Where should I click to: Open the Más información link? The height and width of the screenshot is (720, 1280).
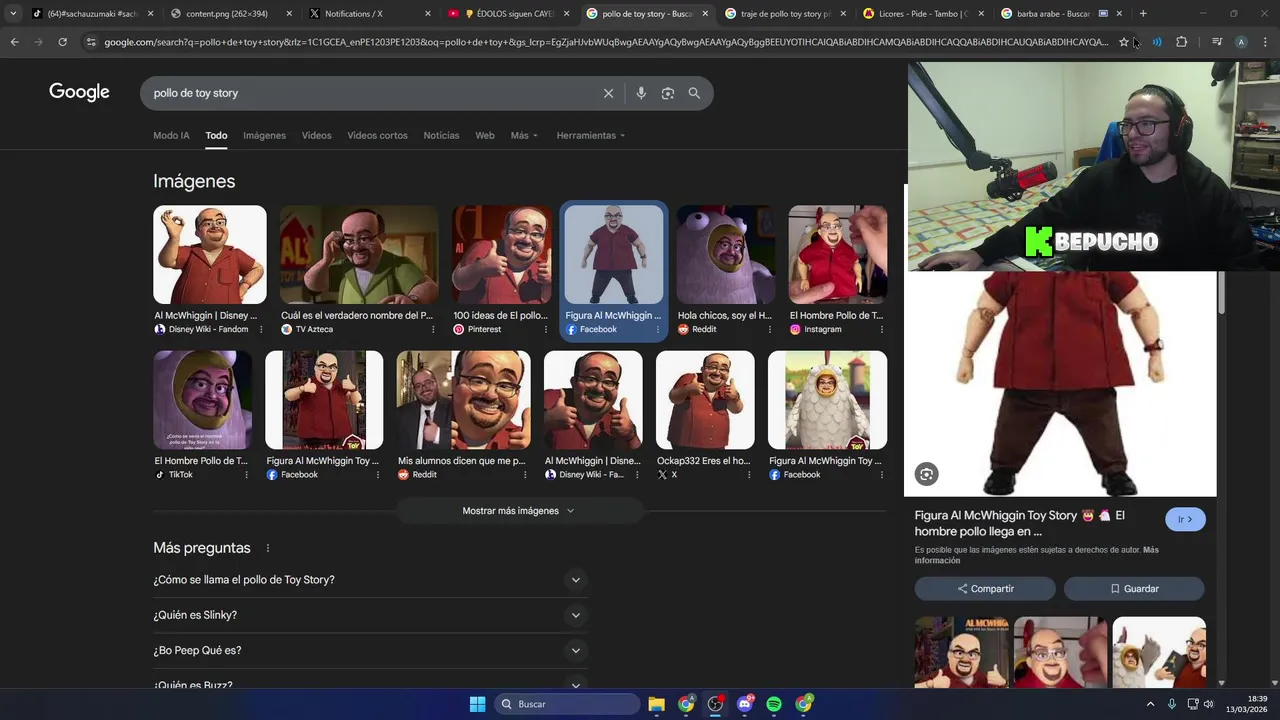1036,555
